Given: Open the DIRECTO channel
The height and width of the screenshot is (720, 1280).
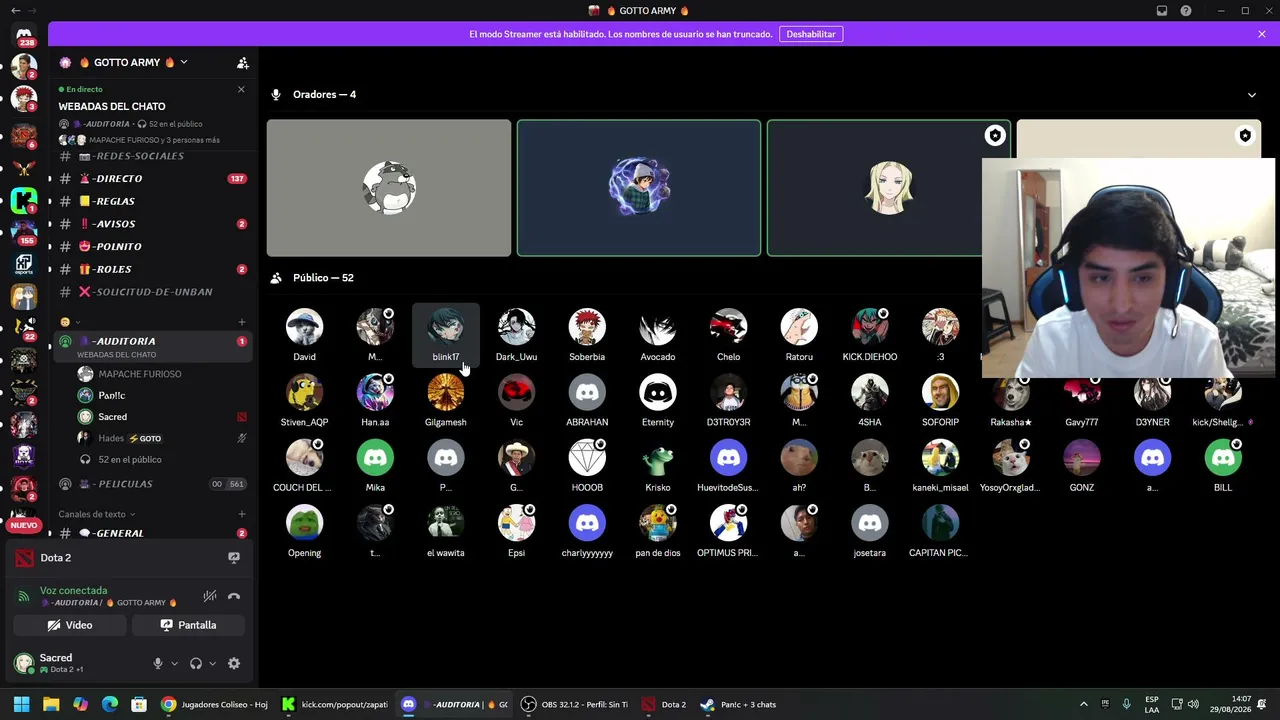Looking at the screenshot, I should (153, 179).
